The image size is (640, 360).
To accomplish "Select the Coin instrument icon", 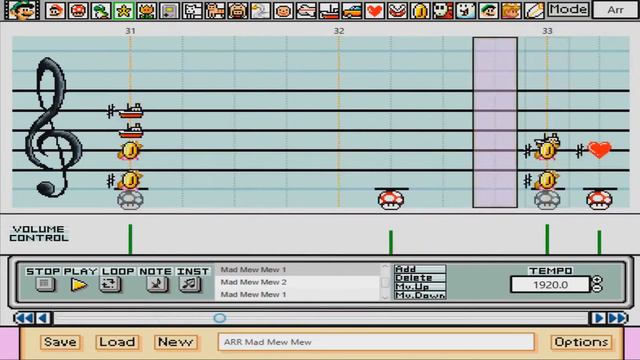I will click(x=420, y=10).
